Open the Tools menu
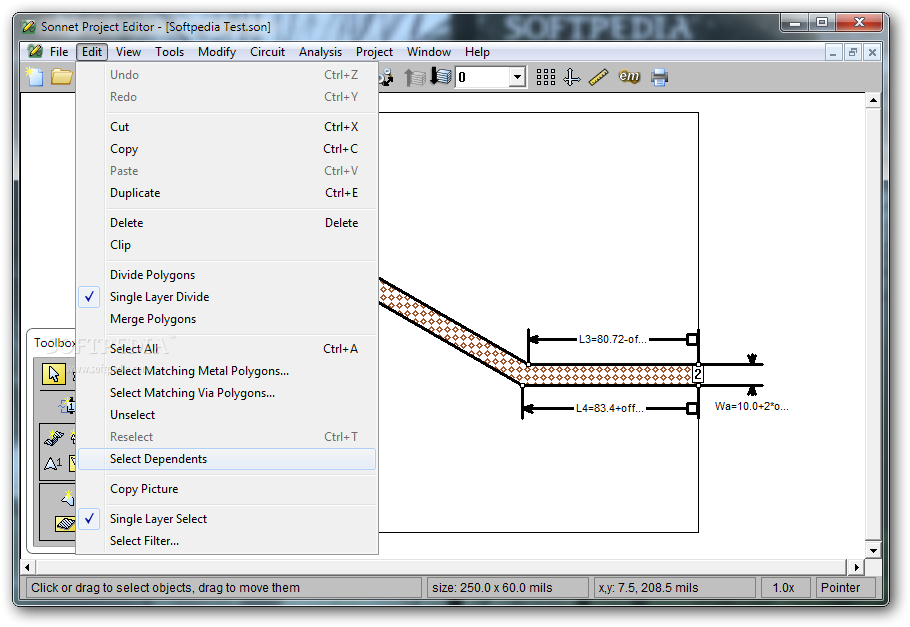The height and width of the screenshot is (627, 910). (169, 52)
